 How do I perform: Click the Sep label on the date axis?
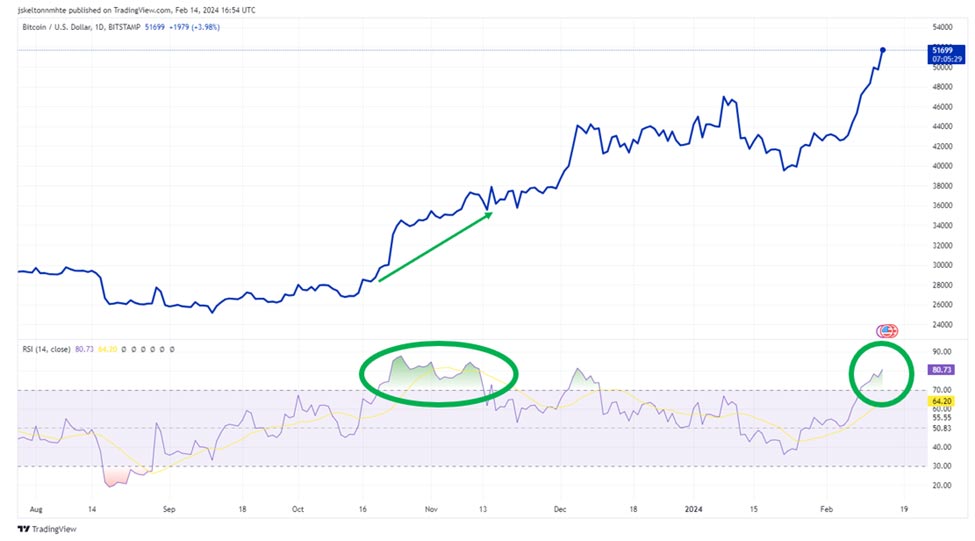coord(168,508)
